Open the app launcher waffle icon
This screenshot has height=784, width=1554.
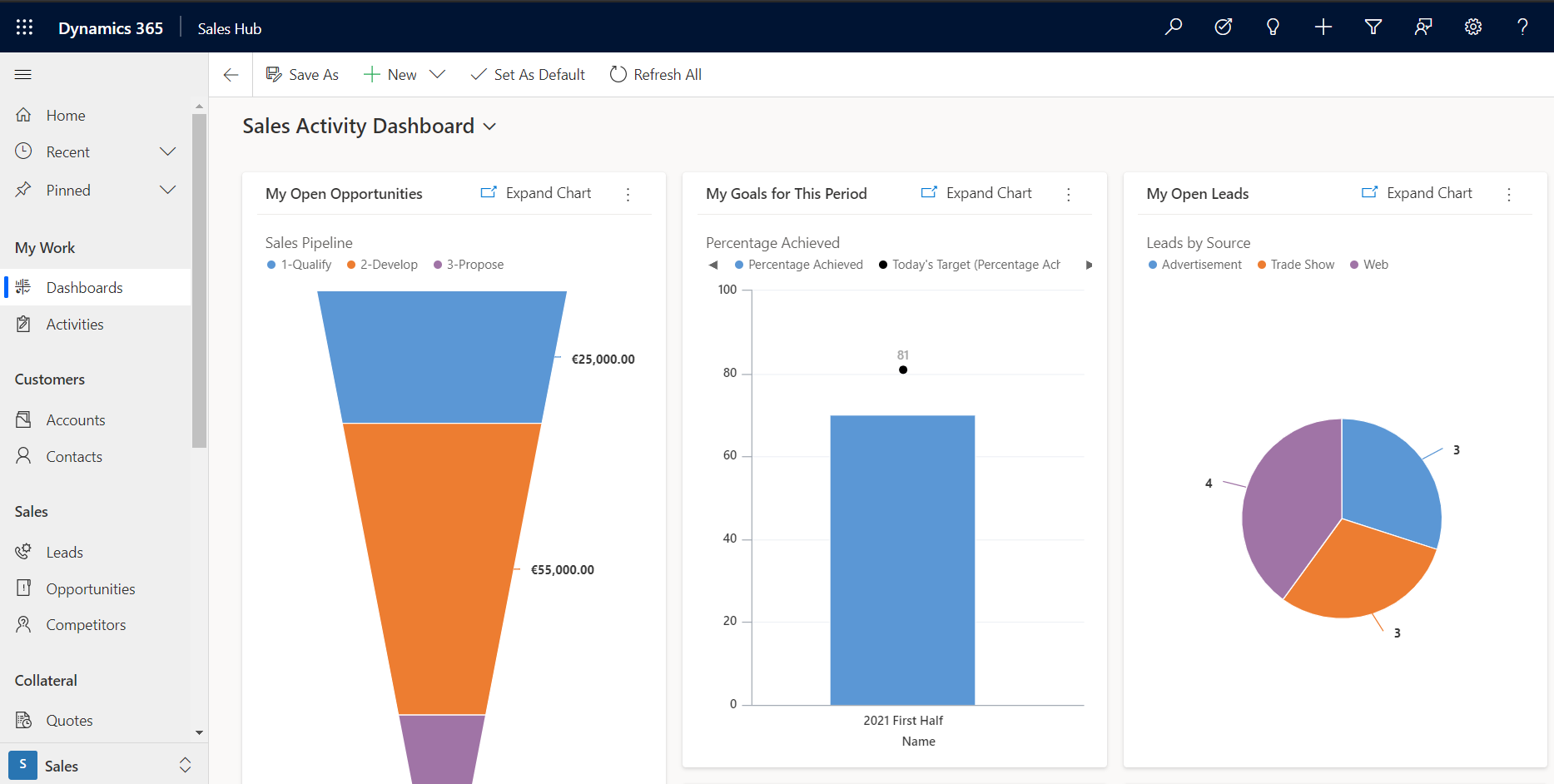tap(24, 27)
